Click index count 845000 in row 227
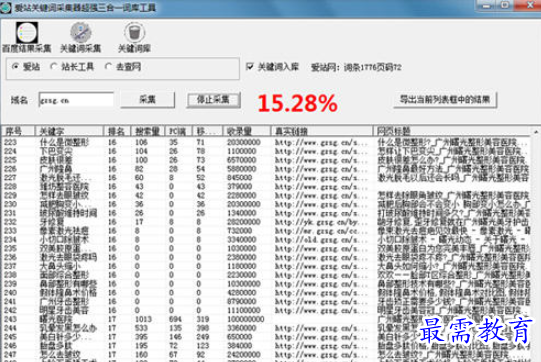Screen dimensions: 541x362 tap(239, 178)
